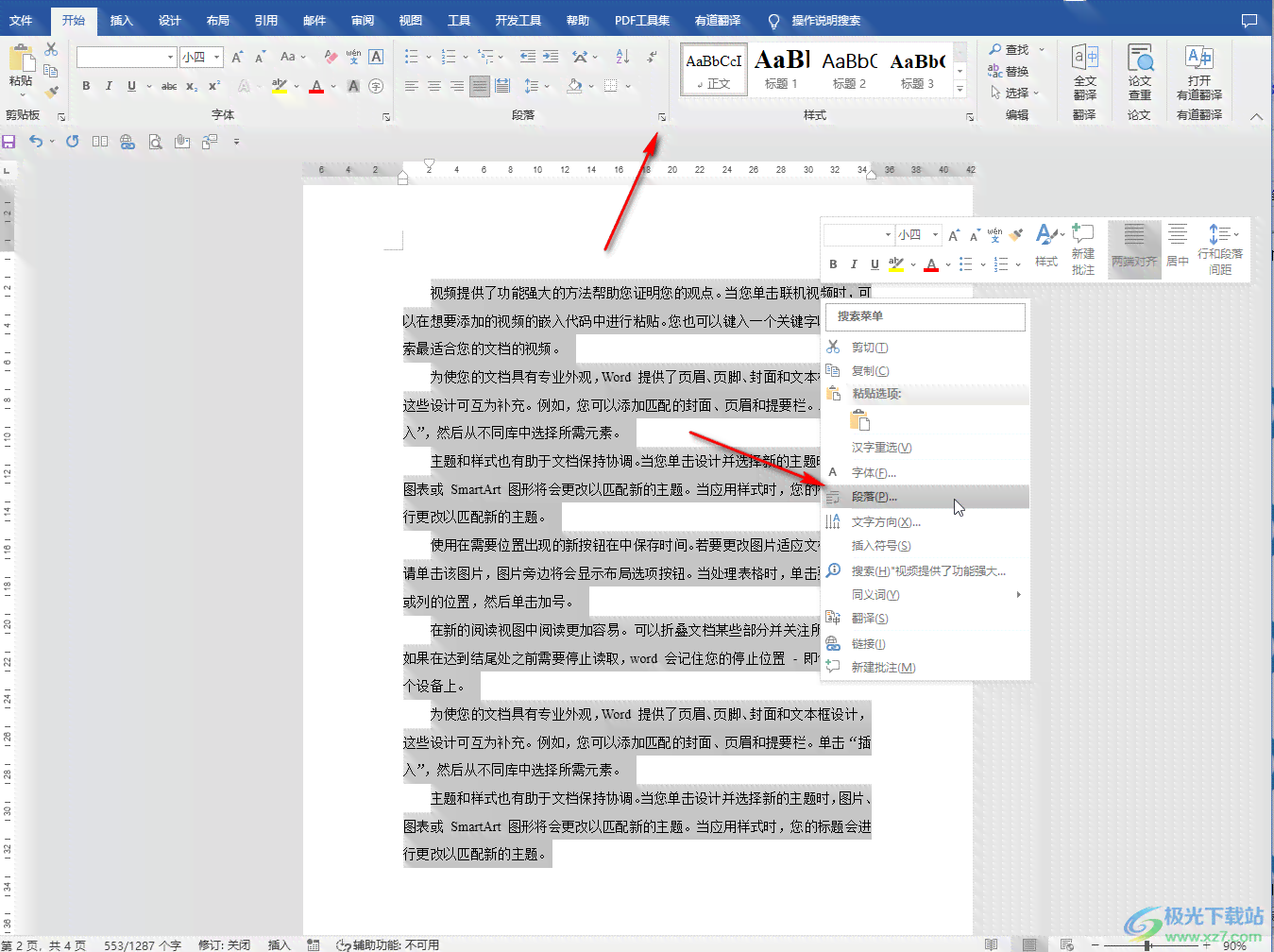Click decrease indent icon in ribbon
The height and width of the screenshot is (952, 1274).
pyautogui.click(x=528, y=57)
